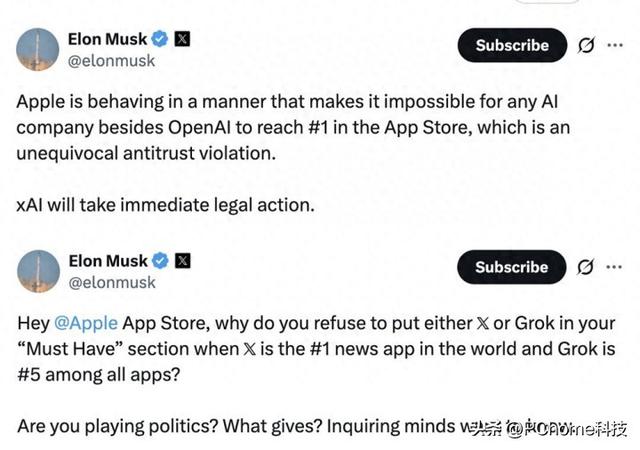Click the @Apple mention link

tap(86, 323)
